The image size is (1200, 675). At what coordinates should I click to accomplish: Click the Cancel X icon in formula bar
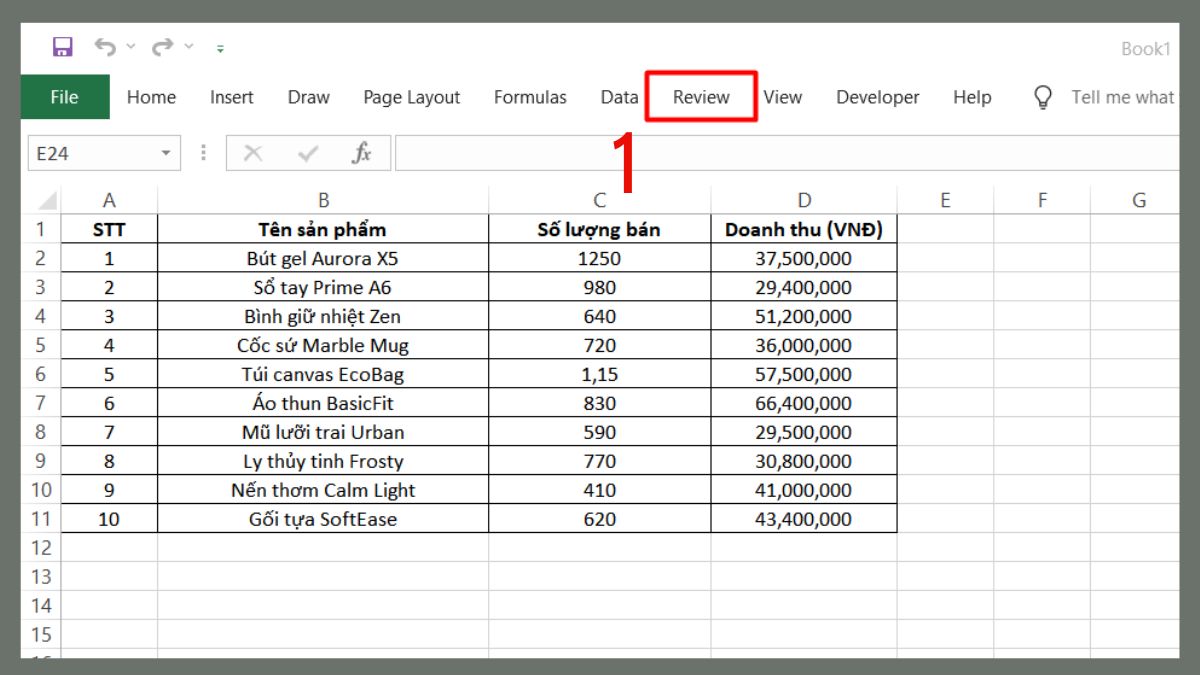(x=253, y=153)
